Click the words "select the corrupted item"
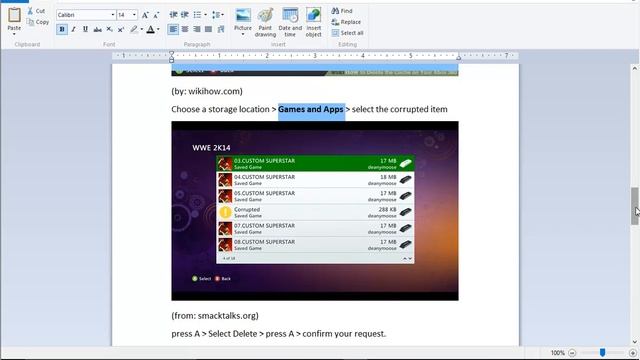The image size is (640, 360). click(400, 109)
